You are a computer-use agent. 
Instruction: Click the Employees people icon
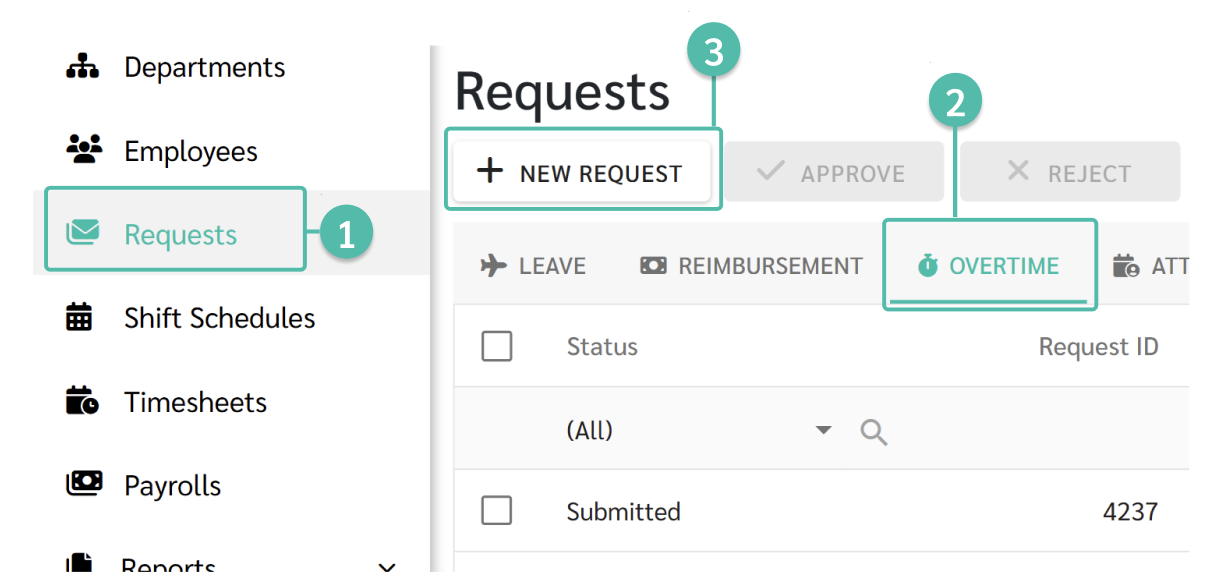pyautogui.click(x=84, y=150)
